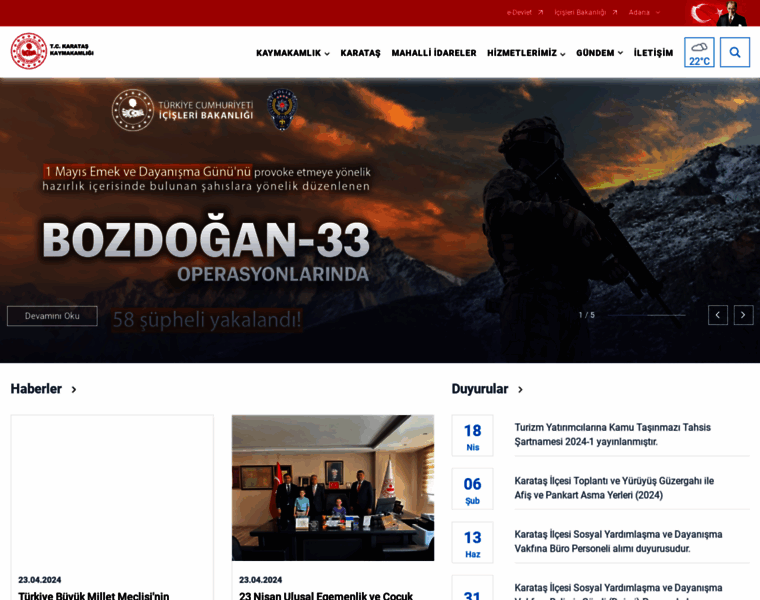Expand the Hizmetlerimiz menu
Screen dimensions: 760x600
[526, 53]
